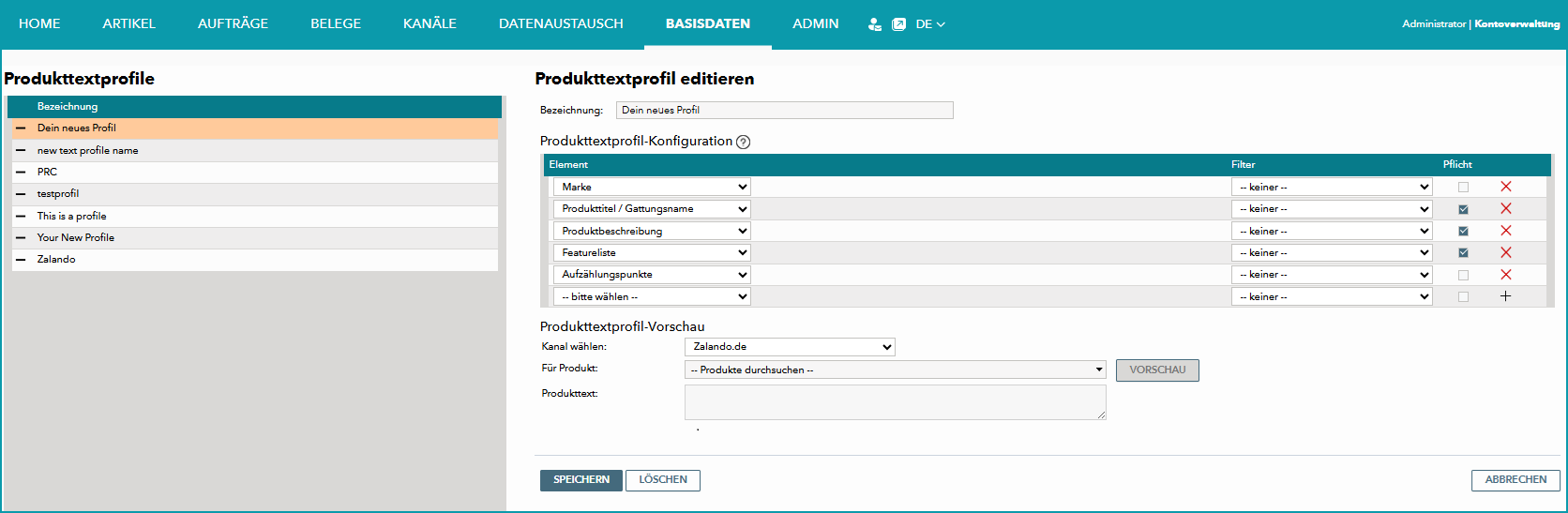This screenshot has width=1568, height=513.
Task: Open the Marke element dropdown
Action: click(x=652, y=187)
